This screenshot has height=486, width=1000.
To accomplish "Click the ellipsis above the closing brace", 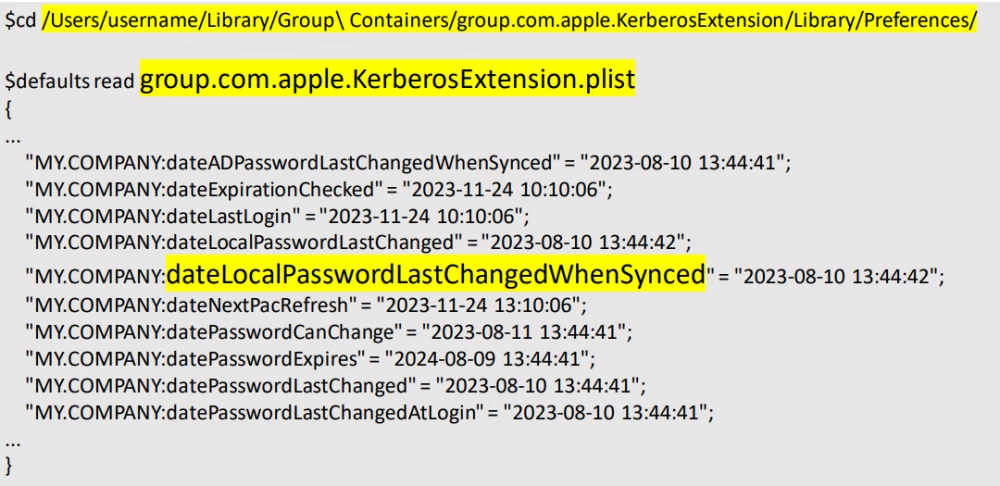I will pyautogui.click(x=12, y=438).
